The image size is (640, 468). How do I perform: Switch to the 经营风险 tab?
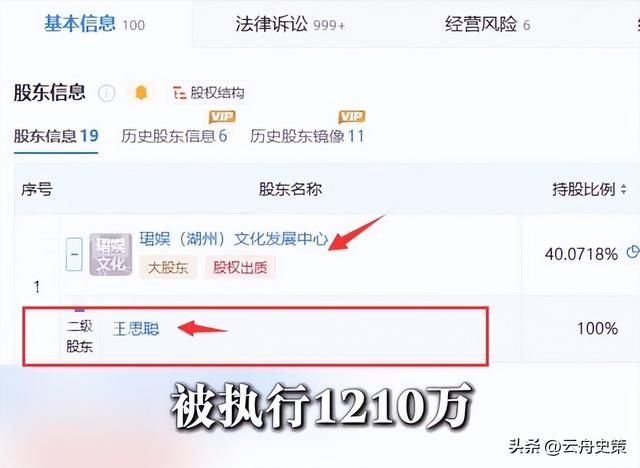pos(487,24)
